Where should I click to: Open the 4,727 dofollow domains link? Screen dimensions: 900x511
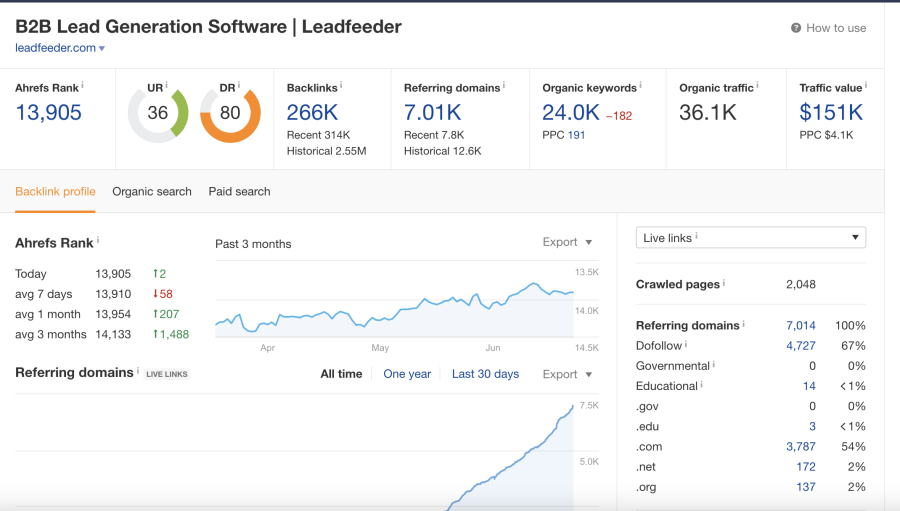801,346
